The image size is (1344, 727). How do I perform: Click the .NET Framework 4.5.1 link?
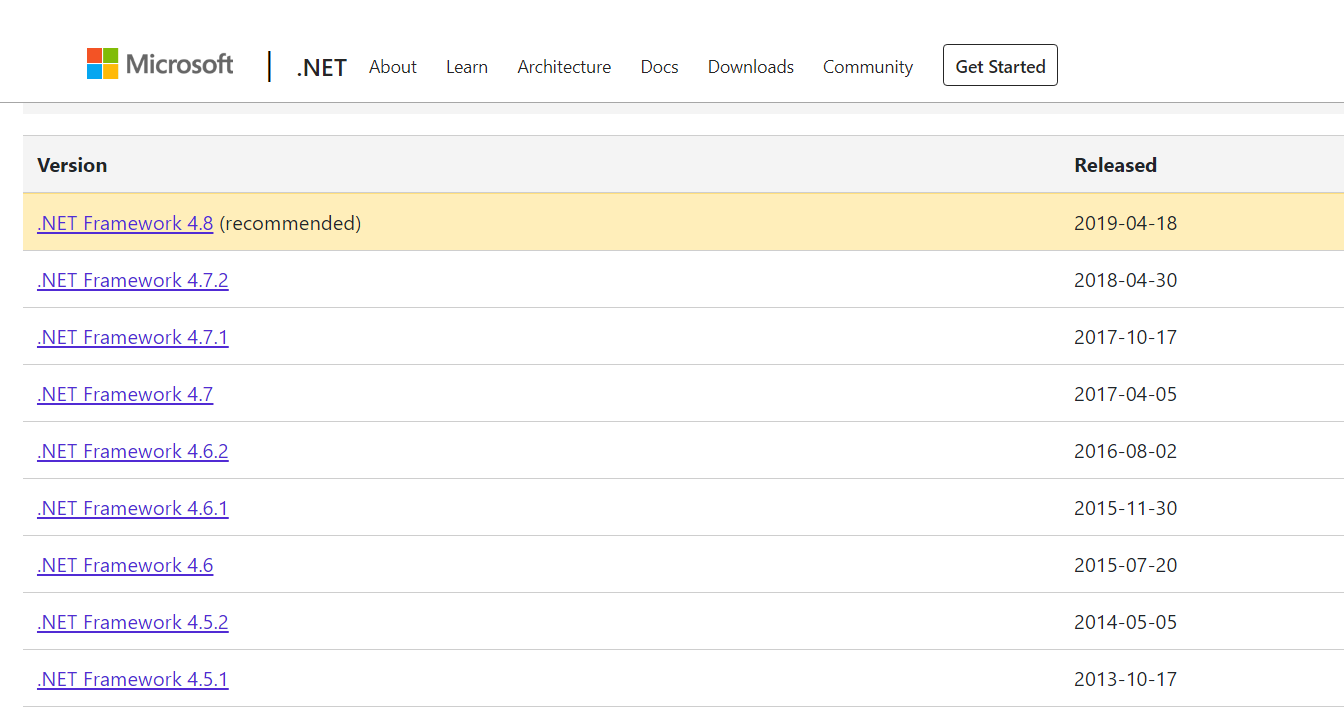(x=132, y=679)
